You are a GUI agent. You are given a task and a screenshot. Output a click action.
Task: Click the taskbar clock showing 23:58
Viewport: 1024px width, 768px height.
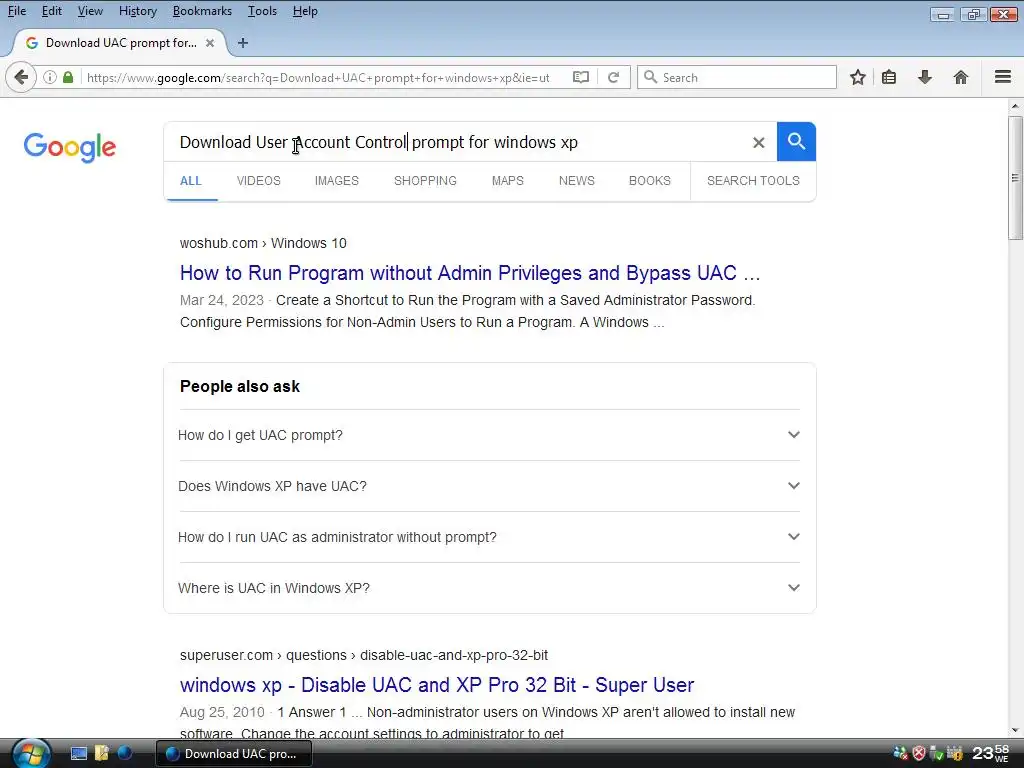tap(991, 753)
